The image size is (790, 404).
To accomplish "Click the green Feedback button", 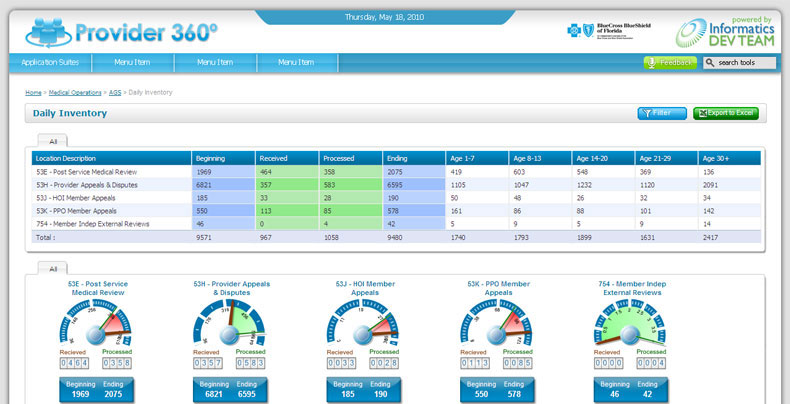I will 670,62.
